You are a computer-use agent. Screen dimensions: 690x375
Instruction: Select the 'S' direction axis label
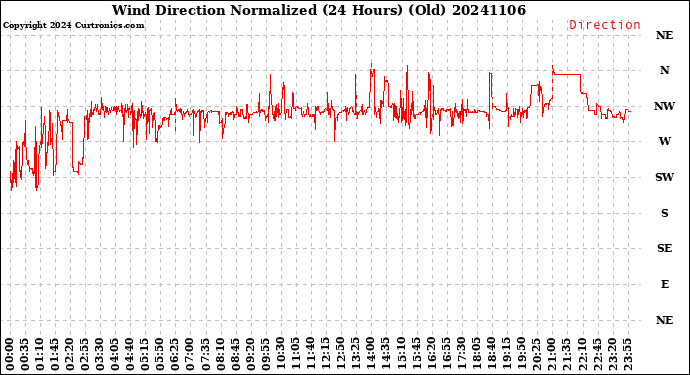pyautogui.click(x=664, y=213)
